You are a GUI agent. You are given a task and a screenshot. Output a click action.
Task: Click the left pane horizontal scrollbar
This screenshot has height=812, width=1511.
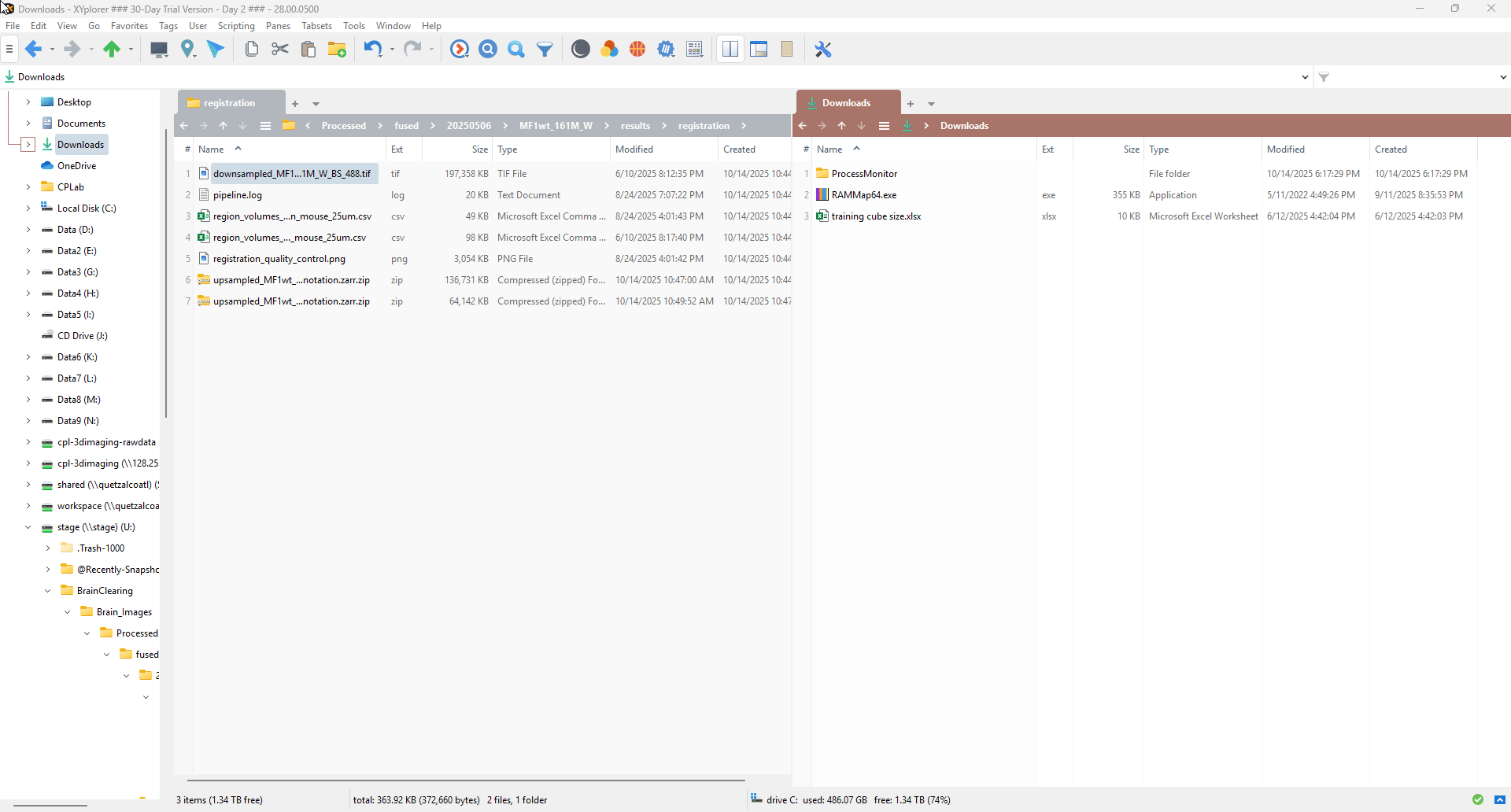click(466, 780)
